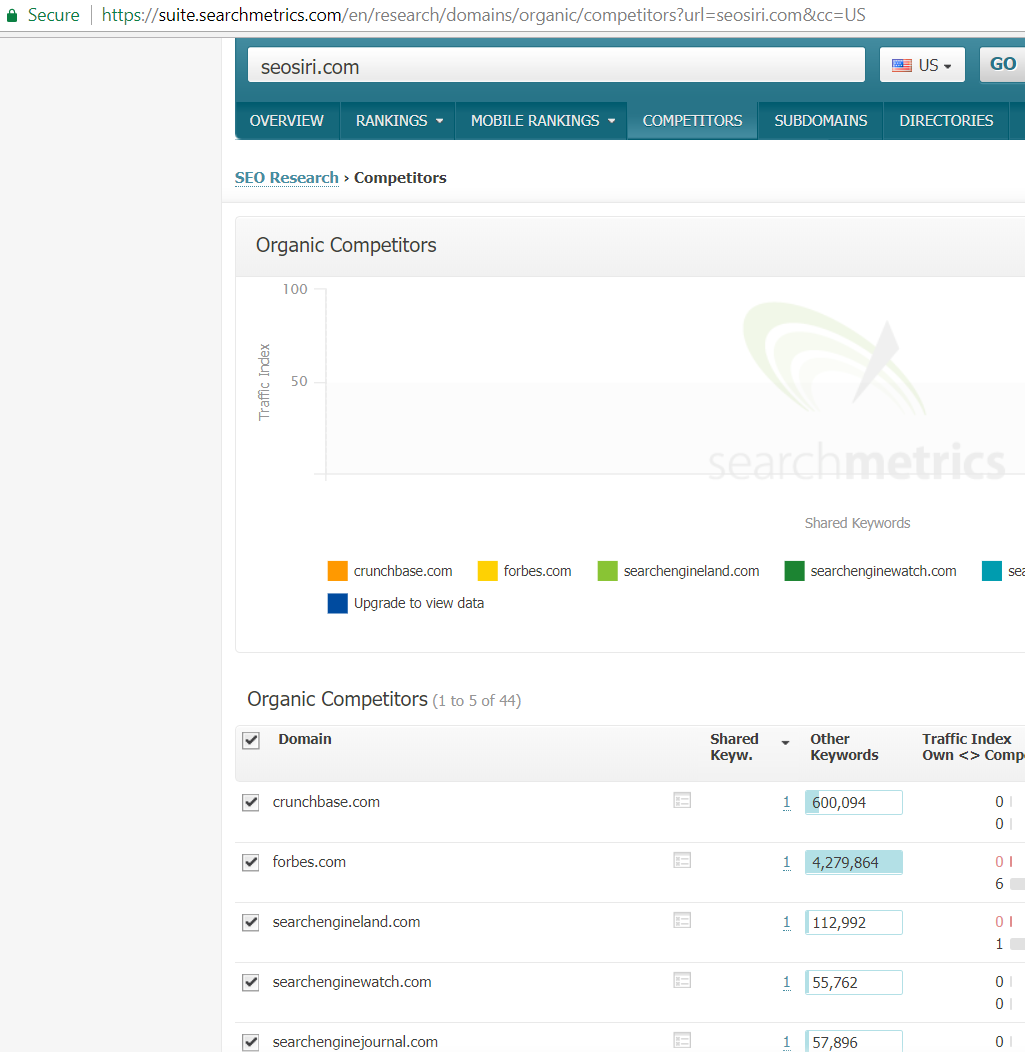Click the dark green searchenginewatch.com swatch
1025x1052 pixels.
coord(794,571)
